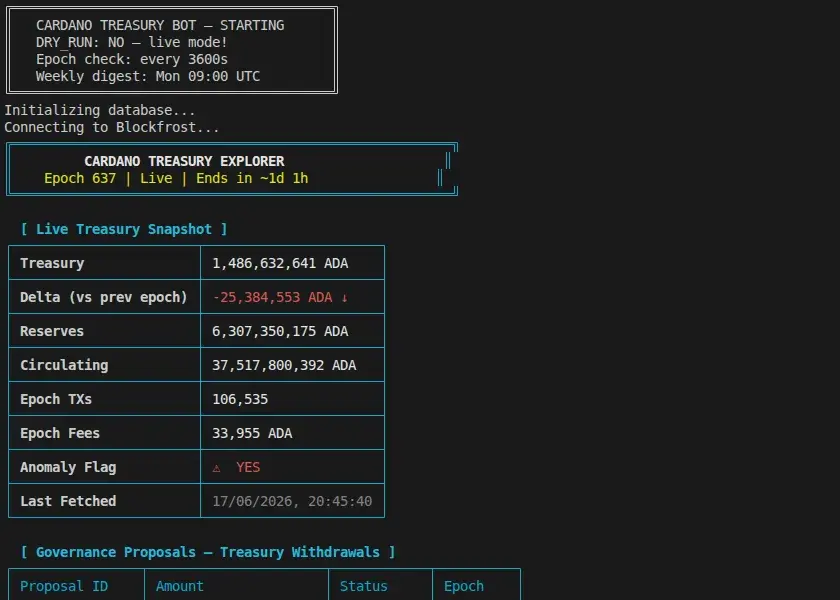This screenshot has height=600, width=840.
Task: Select the red '-25,384,553 ADA' value
Action: [273, 297]
